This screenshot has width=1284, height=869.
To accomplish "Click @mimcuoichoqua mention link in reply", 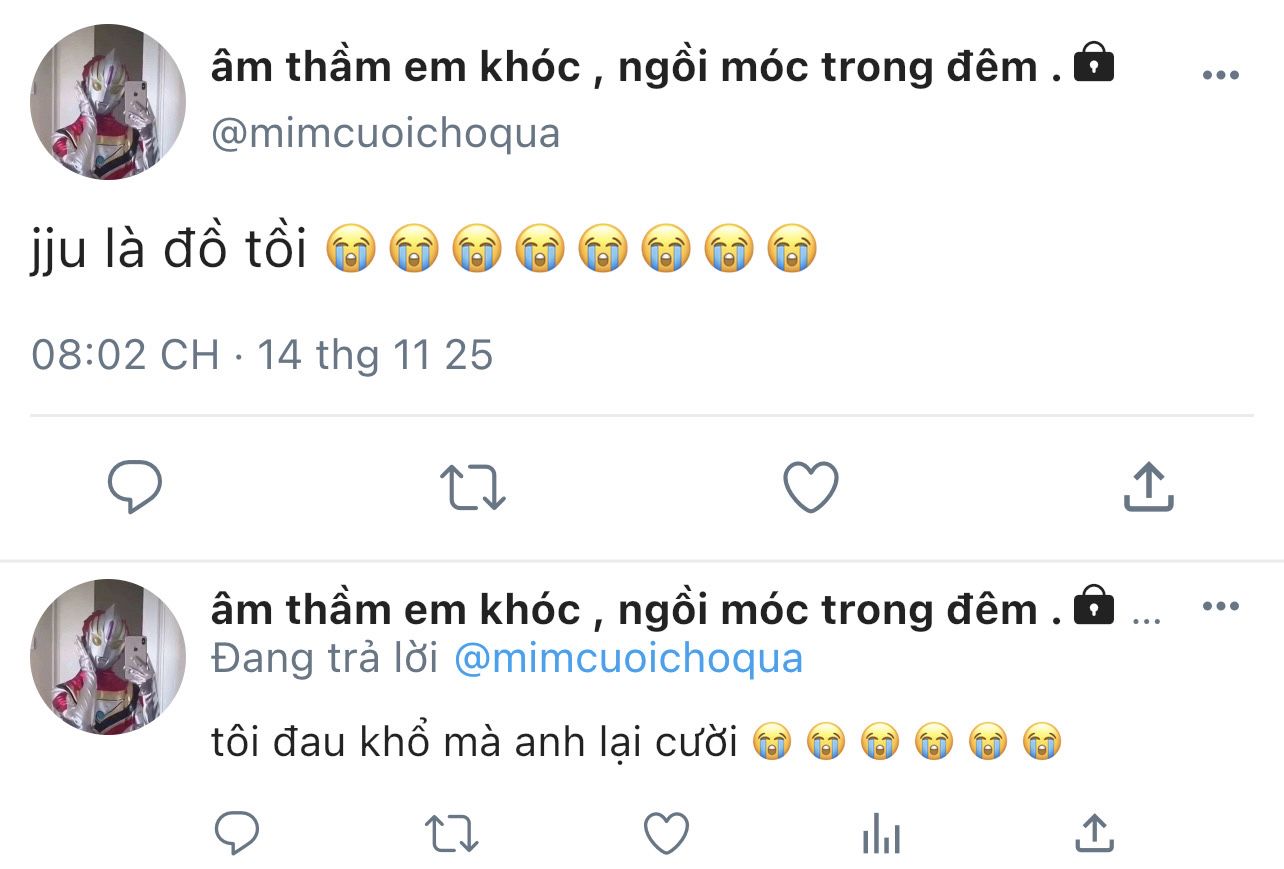I will [x=628, y=659].
